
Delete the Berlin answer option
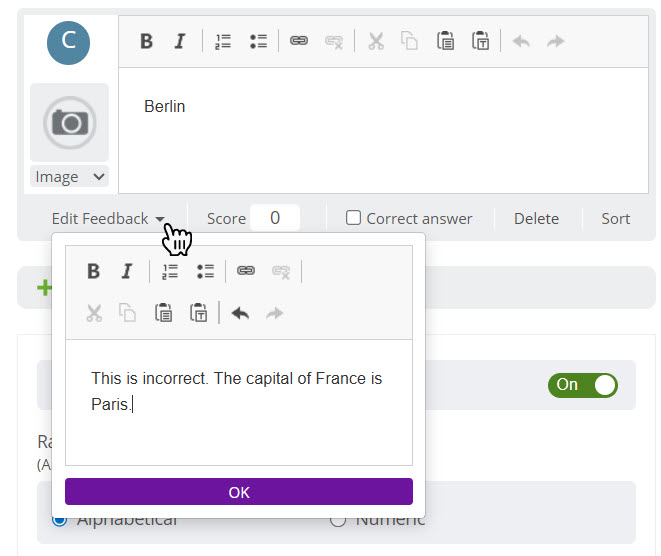point(537,218)
